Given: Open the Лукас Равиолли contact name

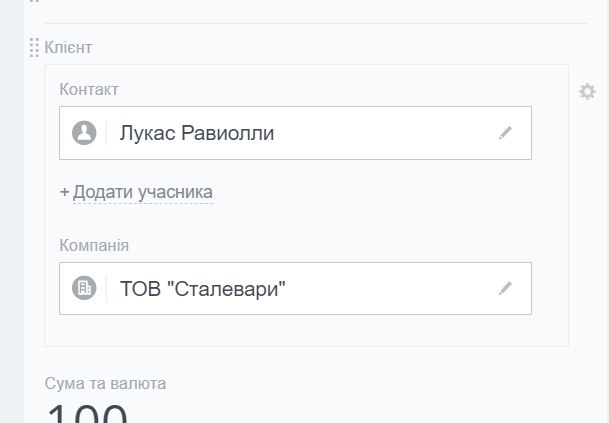Looking at the screenshot, I should 196,133.
